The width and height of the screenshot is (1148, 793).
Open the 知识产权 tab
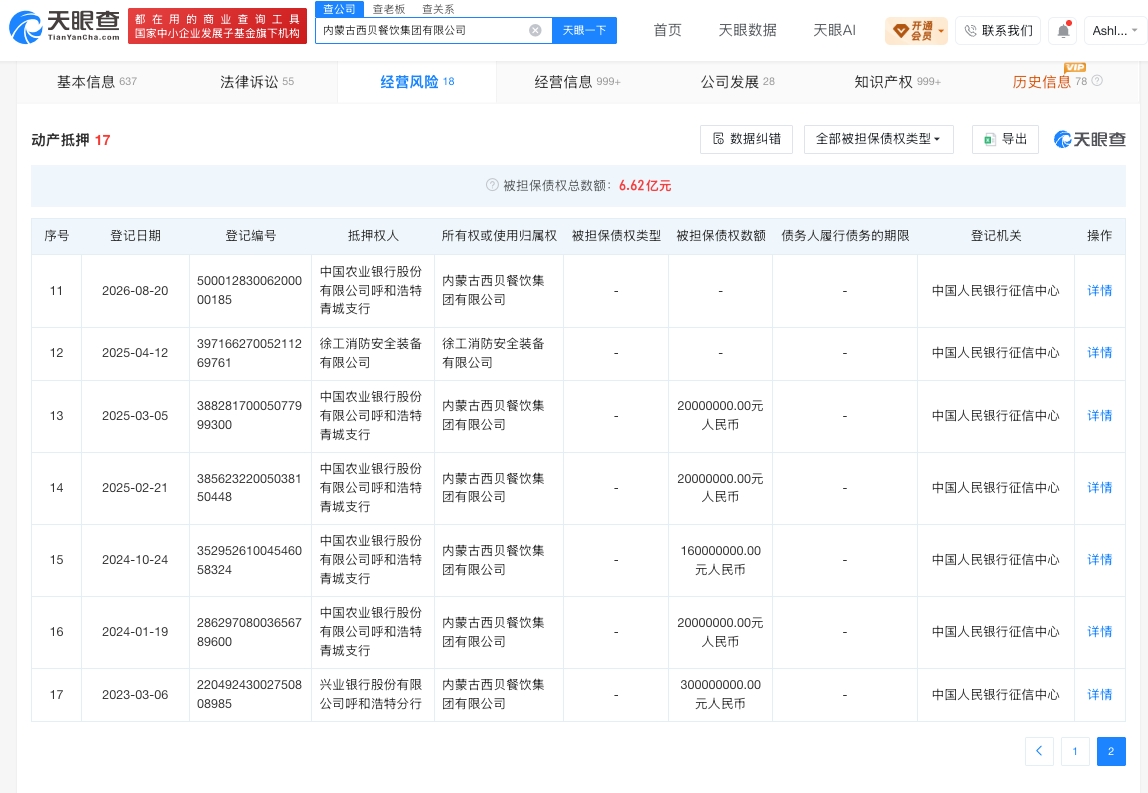(898, 82)
